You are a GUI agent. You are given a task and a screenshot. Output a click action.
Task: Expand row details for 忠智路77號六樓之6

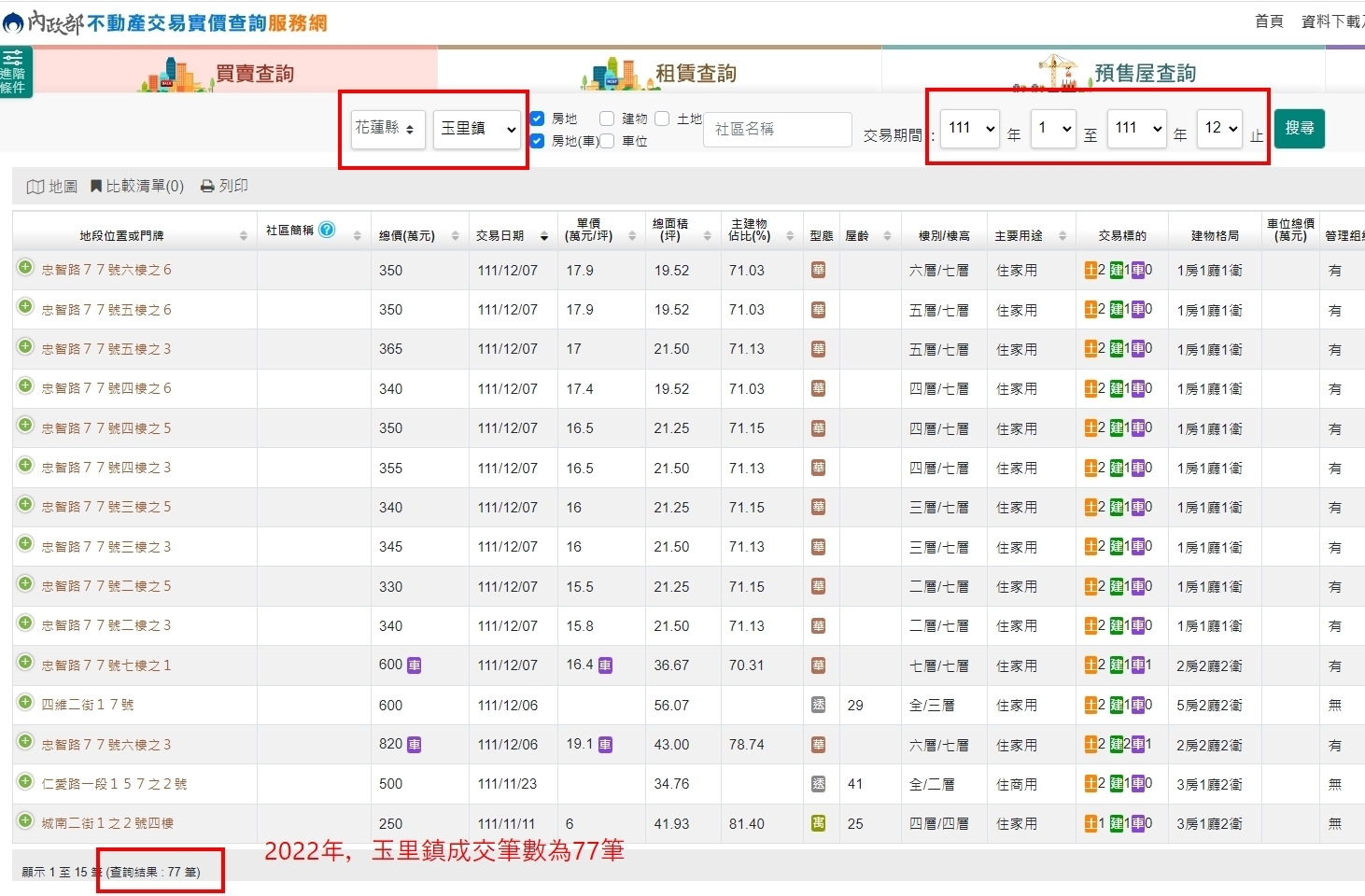click(25, 268)
